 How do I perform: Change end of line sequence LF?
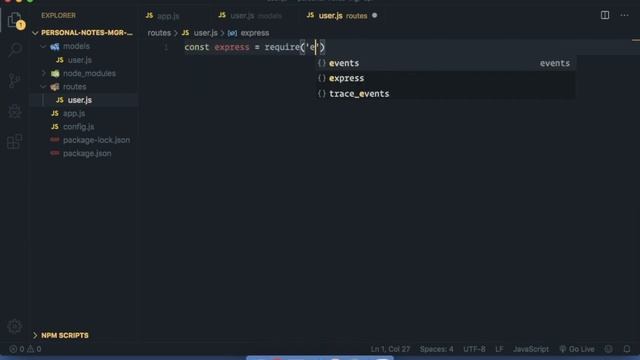click(x=499, y=349)
